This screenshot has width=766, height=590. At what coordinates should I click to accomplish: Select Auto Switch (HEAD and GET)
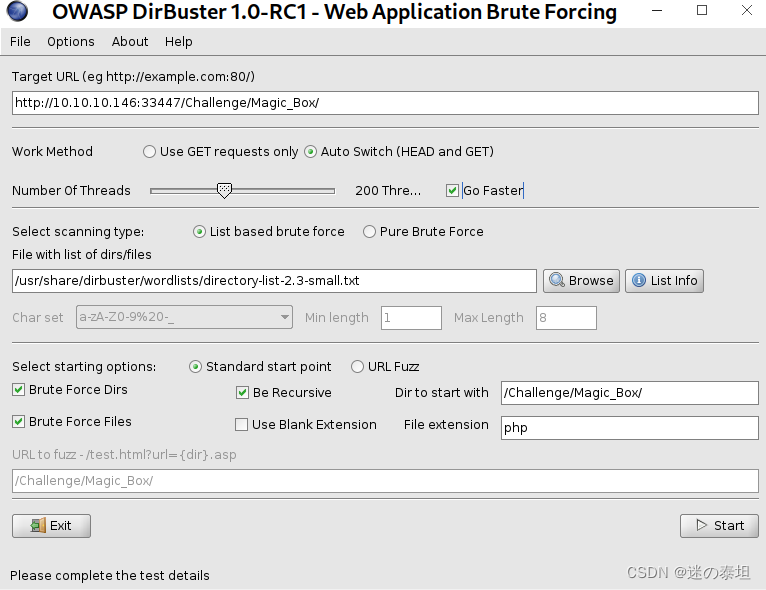click(x=310, y=151)
